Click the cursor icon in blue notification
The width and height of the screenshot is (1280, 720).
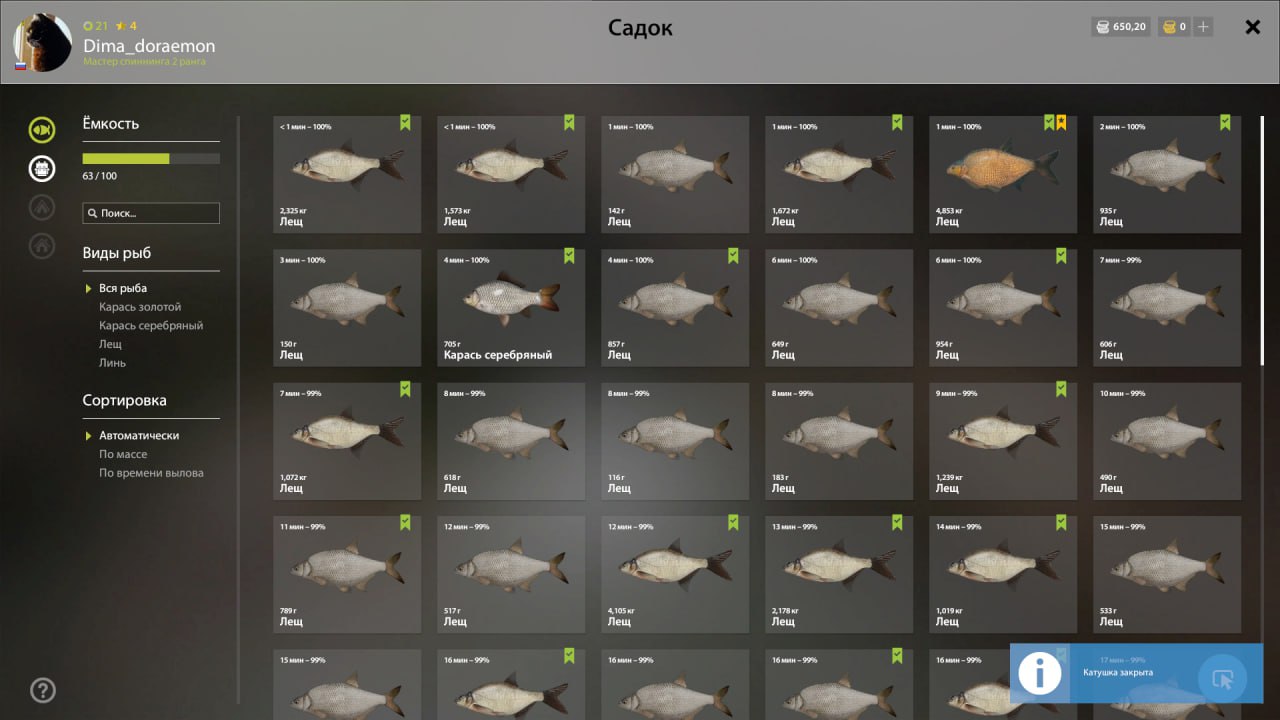(x=1221, y=679)
